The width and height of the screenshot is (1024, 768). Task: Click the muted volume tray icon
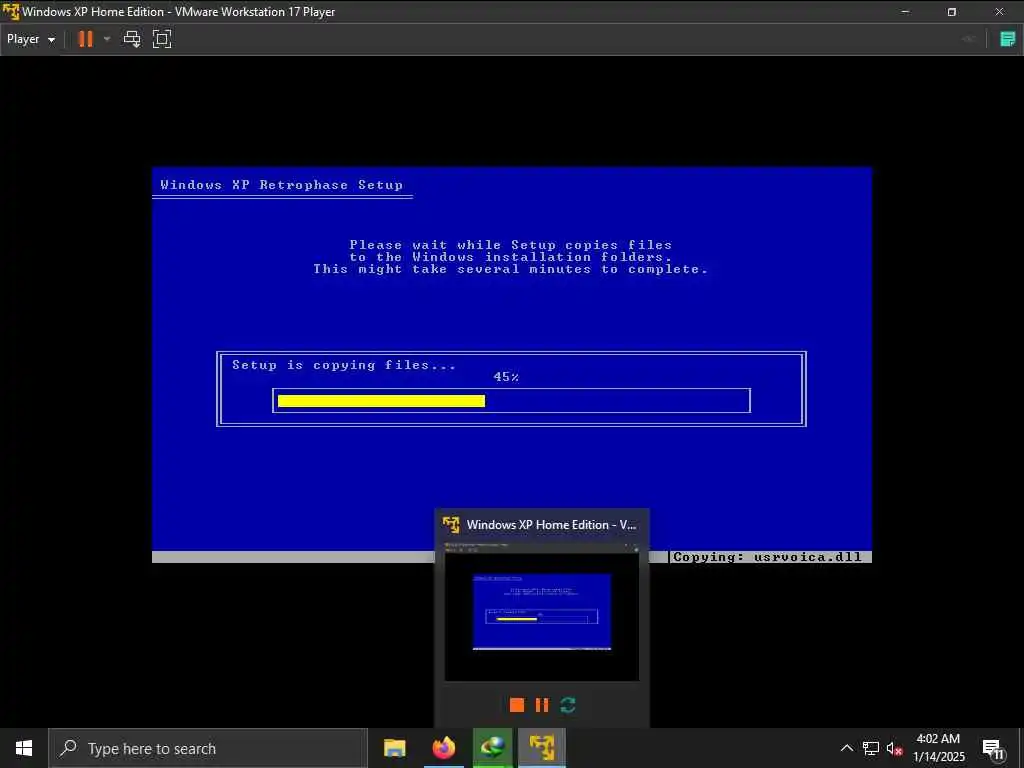click(895, 748)
